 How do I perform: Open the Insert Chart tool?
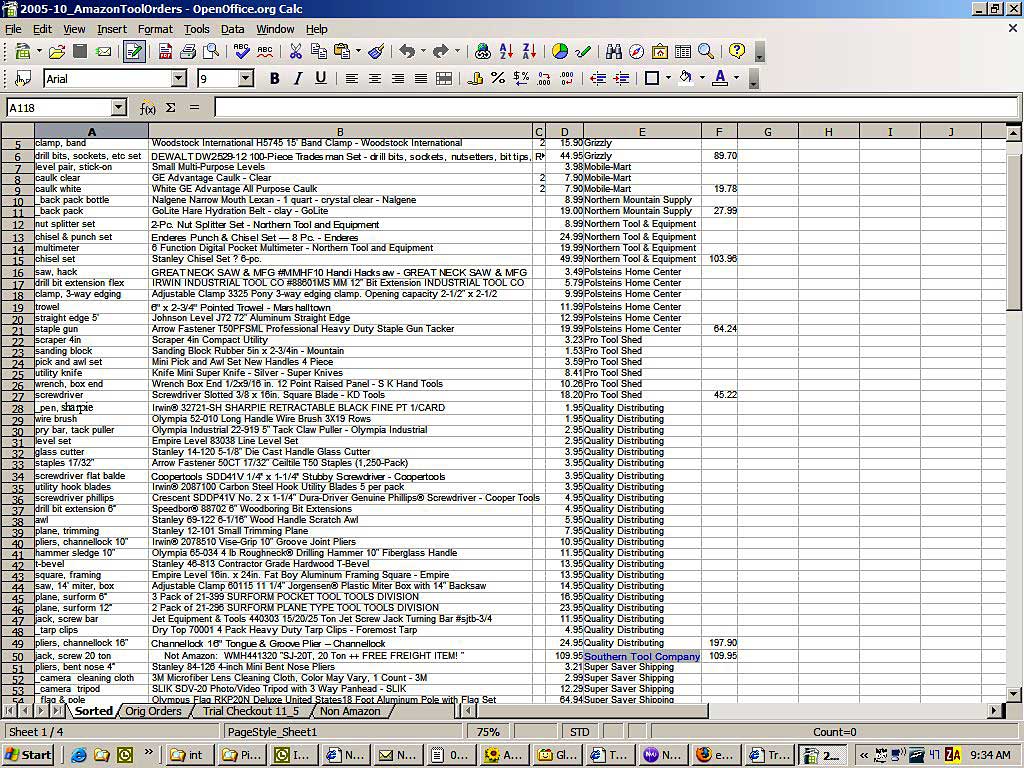[x=560, y=52]
